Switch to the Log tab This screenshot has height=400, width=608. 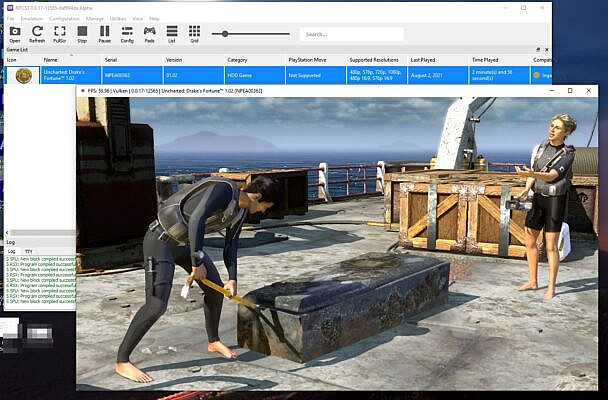[12, 251]
